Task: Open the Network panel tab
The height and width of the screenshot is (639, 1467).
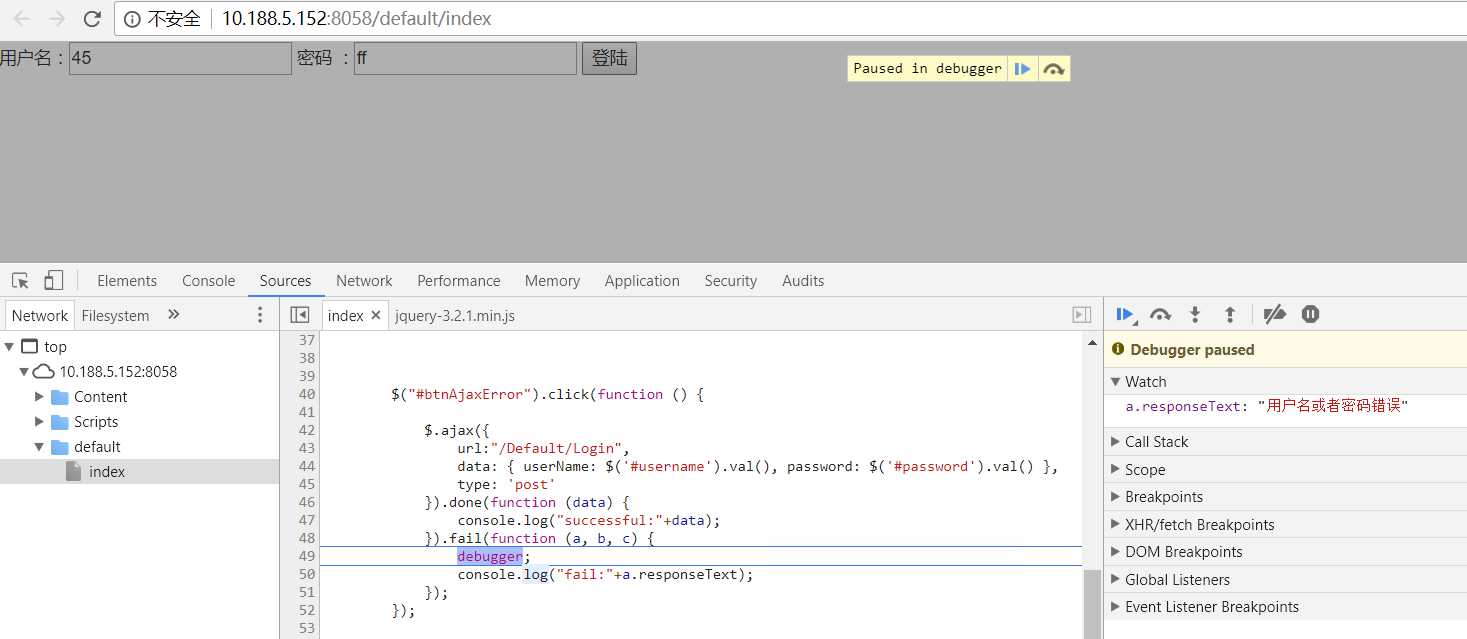Action: point(364,281)
